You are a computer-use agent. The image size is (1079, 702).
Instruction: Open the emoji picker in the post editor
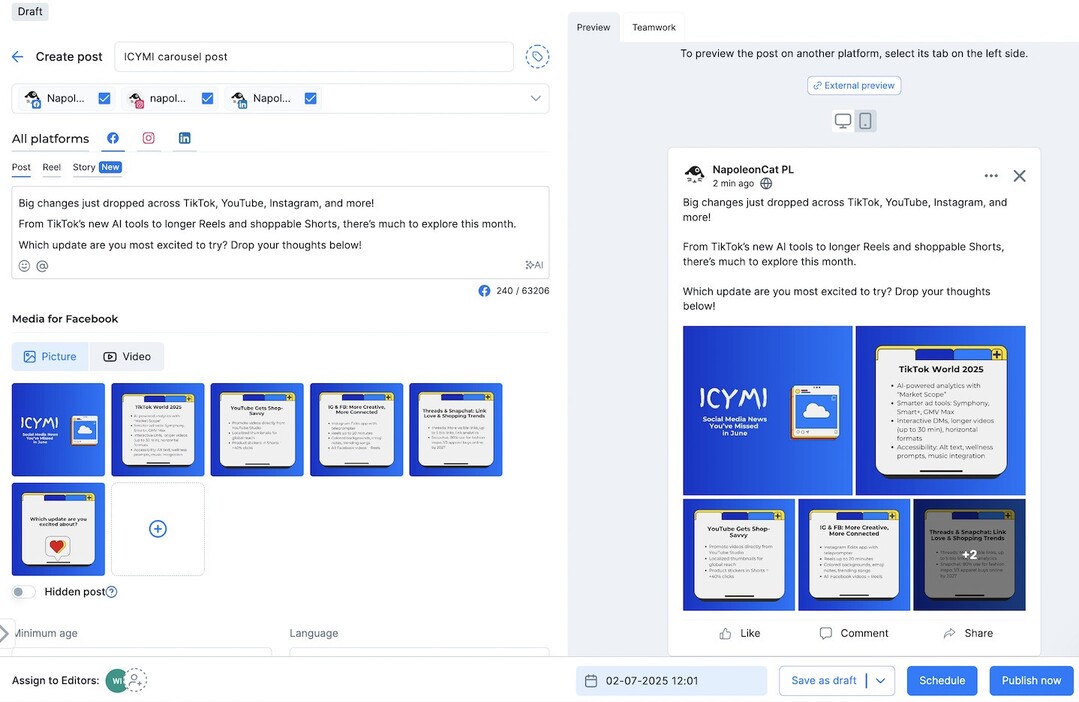(24, 266)
